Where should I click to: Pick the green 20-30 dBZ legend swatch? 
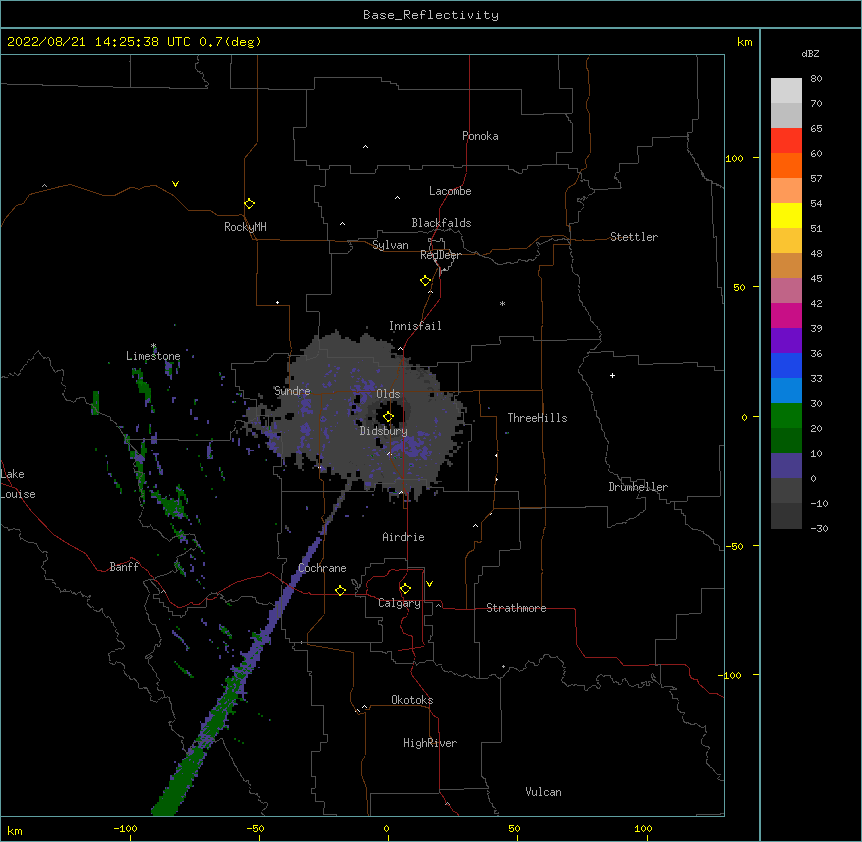pos(786,416)
